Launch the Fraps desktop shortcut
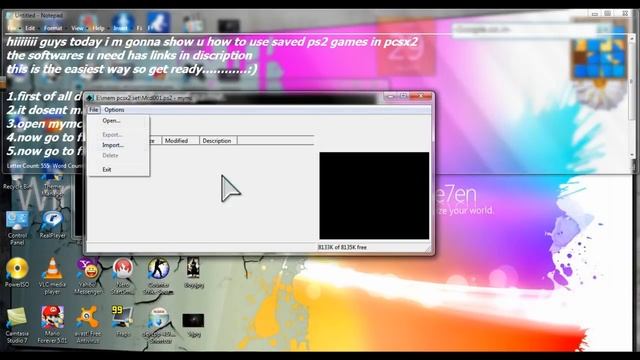 pyautogui.click(x=123, y=322)
